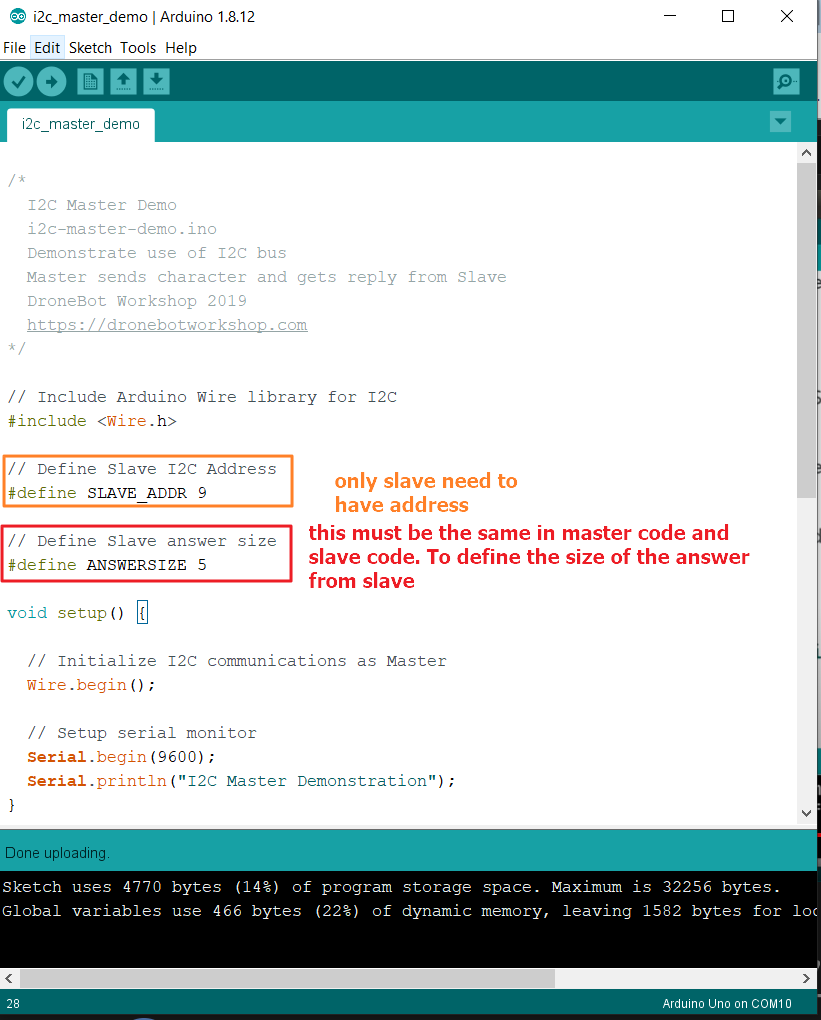Click the vertical editor scrollbar thumb
The height and width of the screenshot is (1020, 821).
806,330
